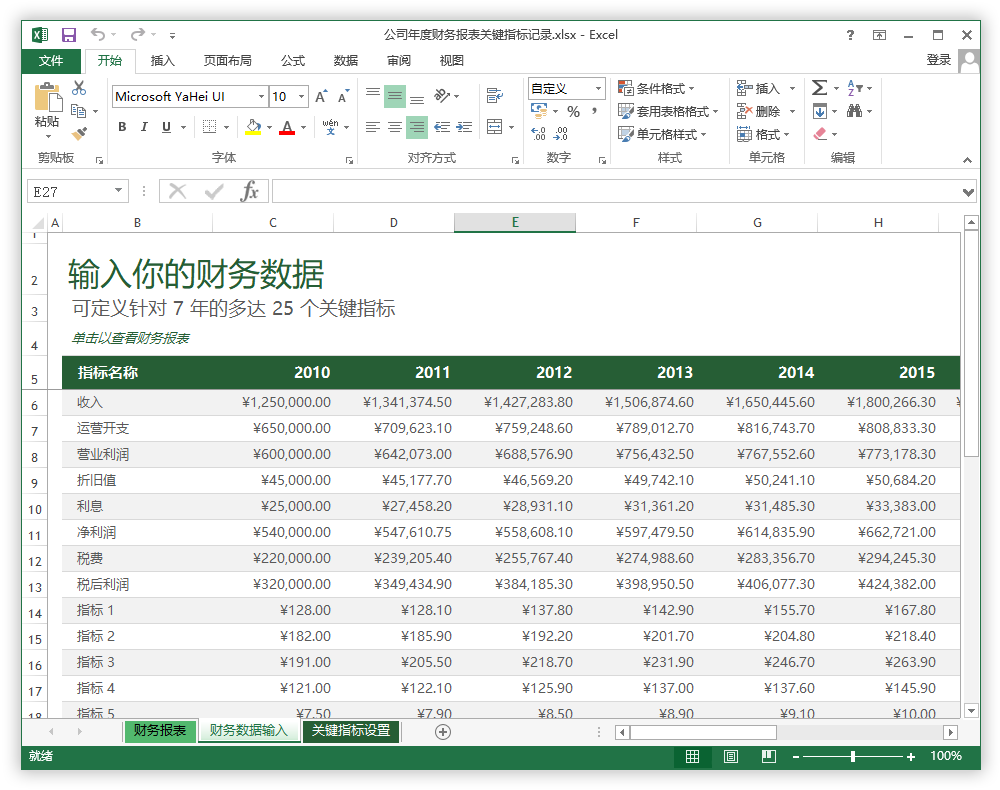1000x790 pixels.
Task: Switch to Page Break Preview
Action: (x=768, y=756)
